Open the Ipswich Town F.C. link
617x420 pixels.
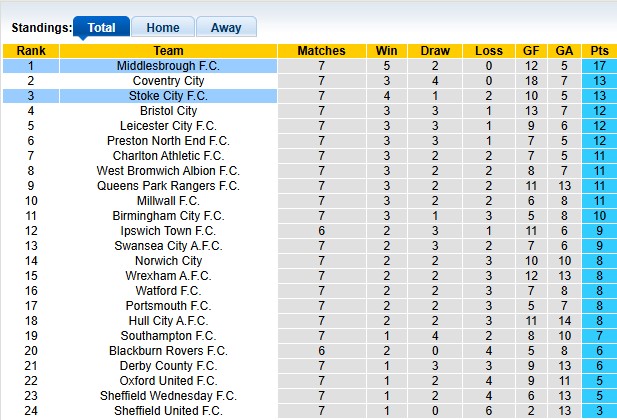click(168, 231)
